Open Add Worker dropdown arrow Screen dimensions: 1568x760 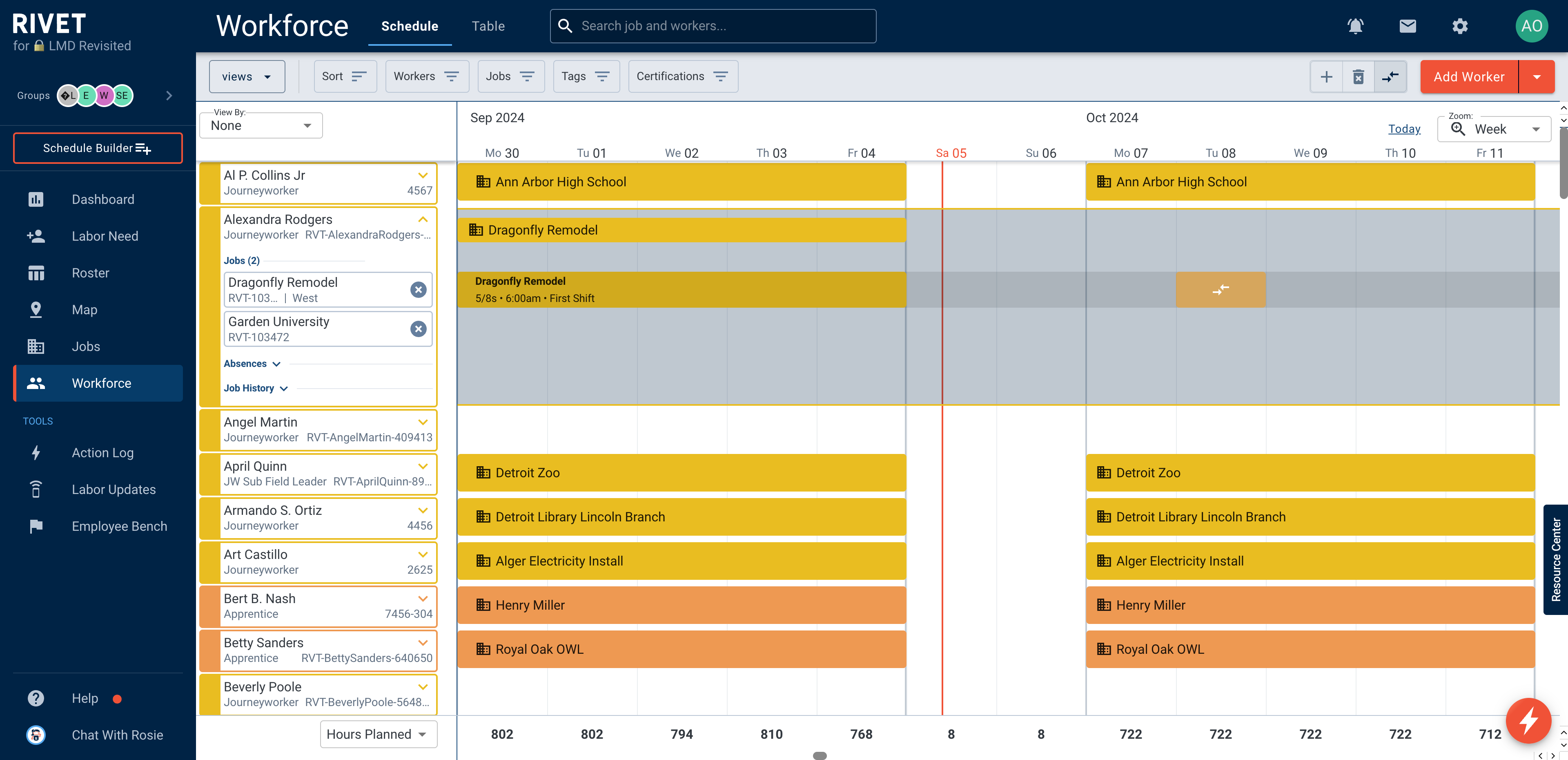coord(1537,77)
